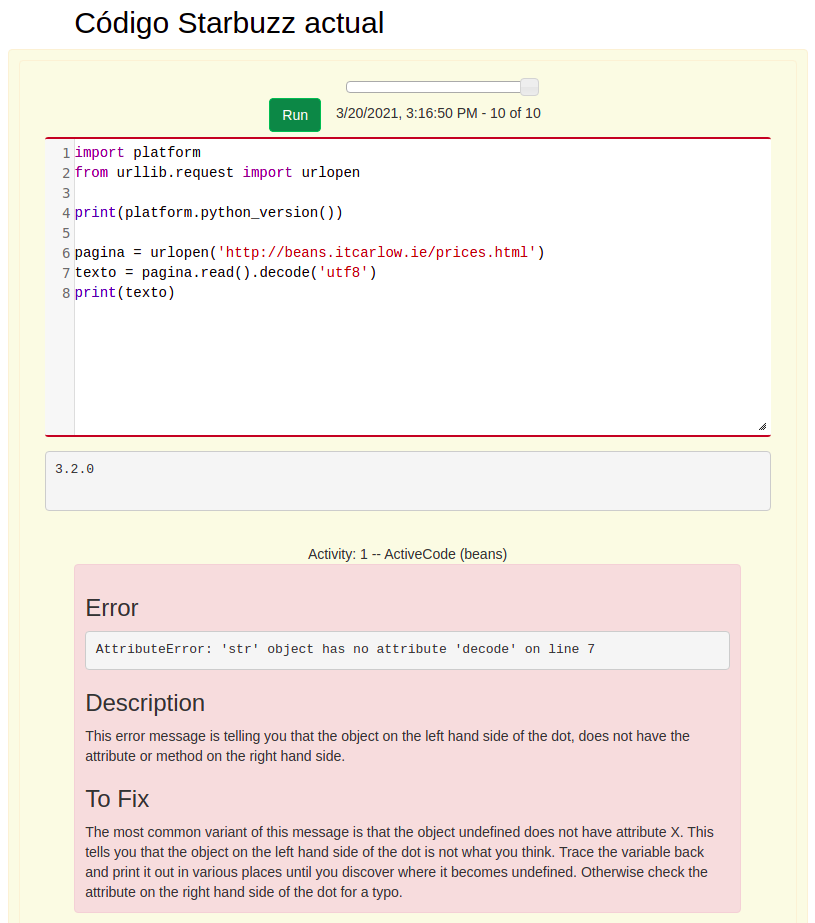
Task: Click the timestamp label showing 10 of 10
Action: [x=438, y=113]
